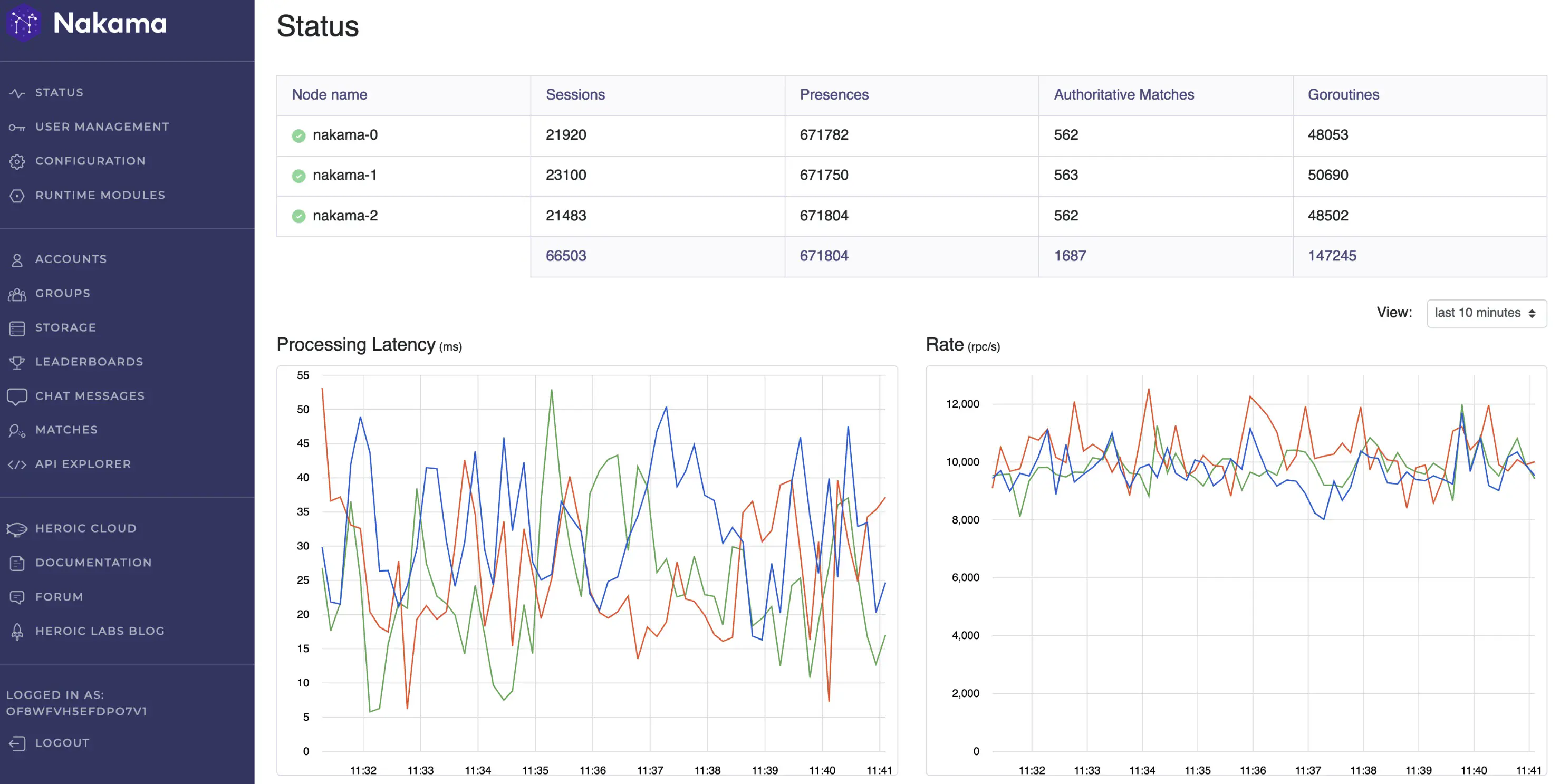Screen dimensions: 1560x784
Task: Click the Groups people icon
Action: click(x=17, y=294)
